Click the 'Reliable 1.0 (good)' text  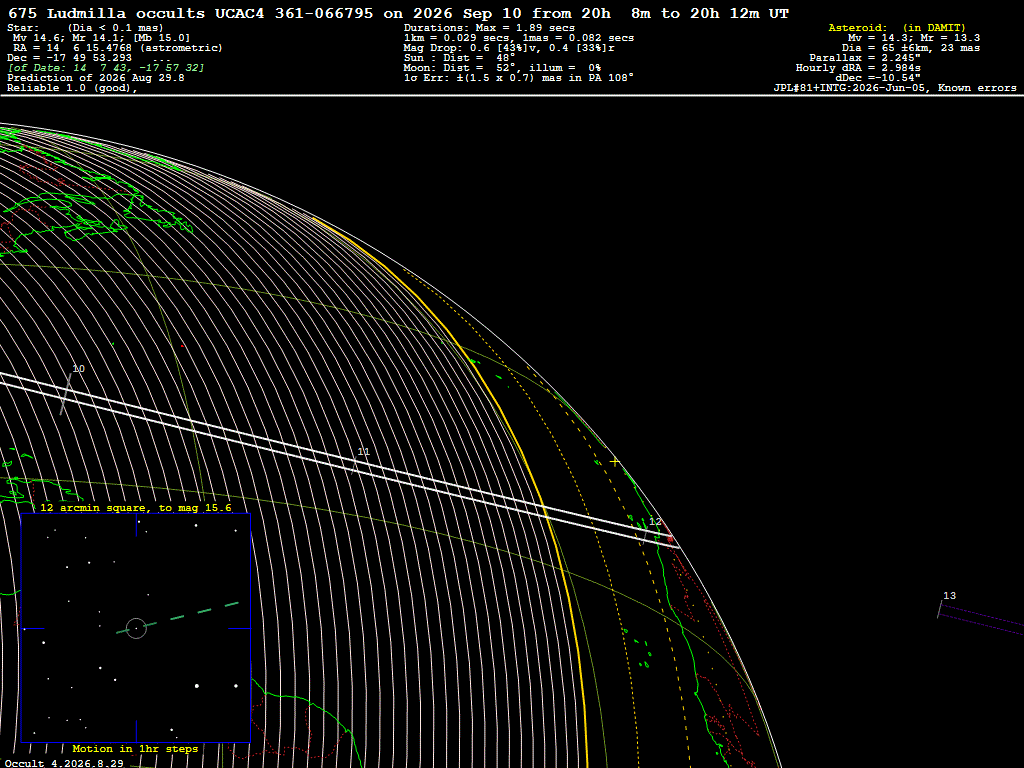[72, 88]
